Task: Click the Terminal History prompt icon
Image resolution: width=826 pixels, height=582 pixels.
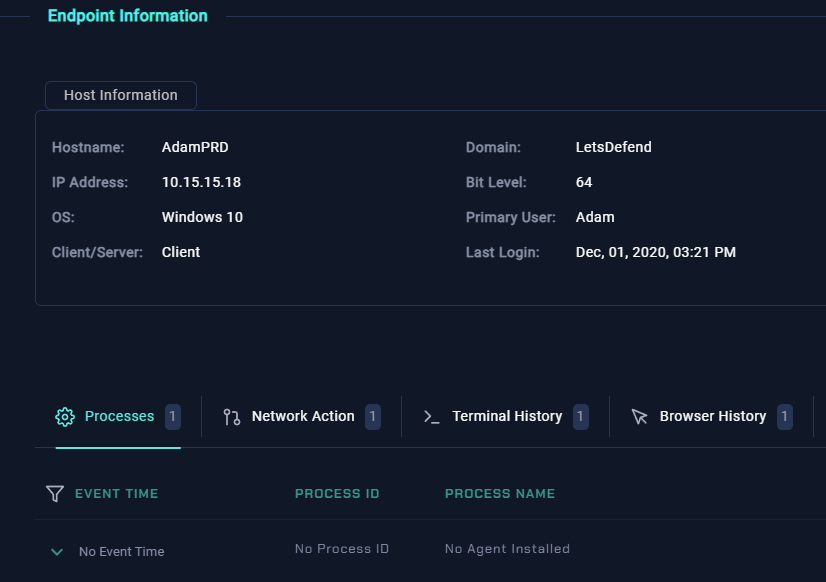Action: coord(432,417)
